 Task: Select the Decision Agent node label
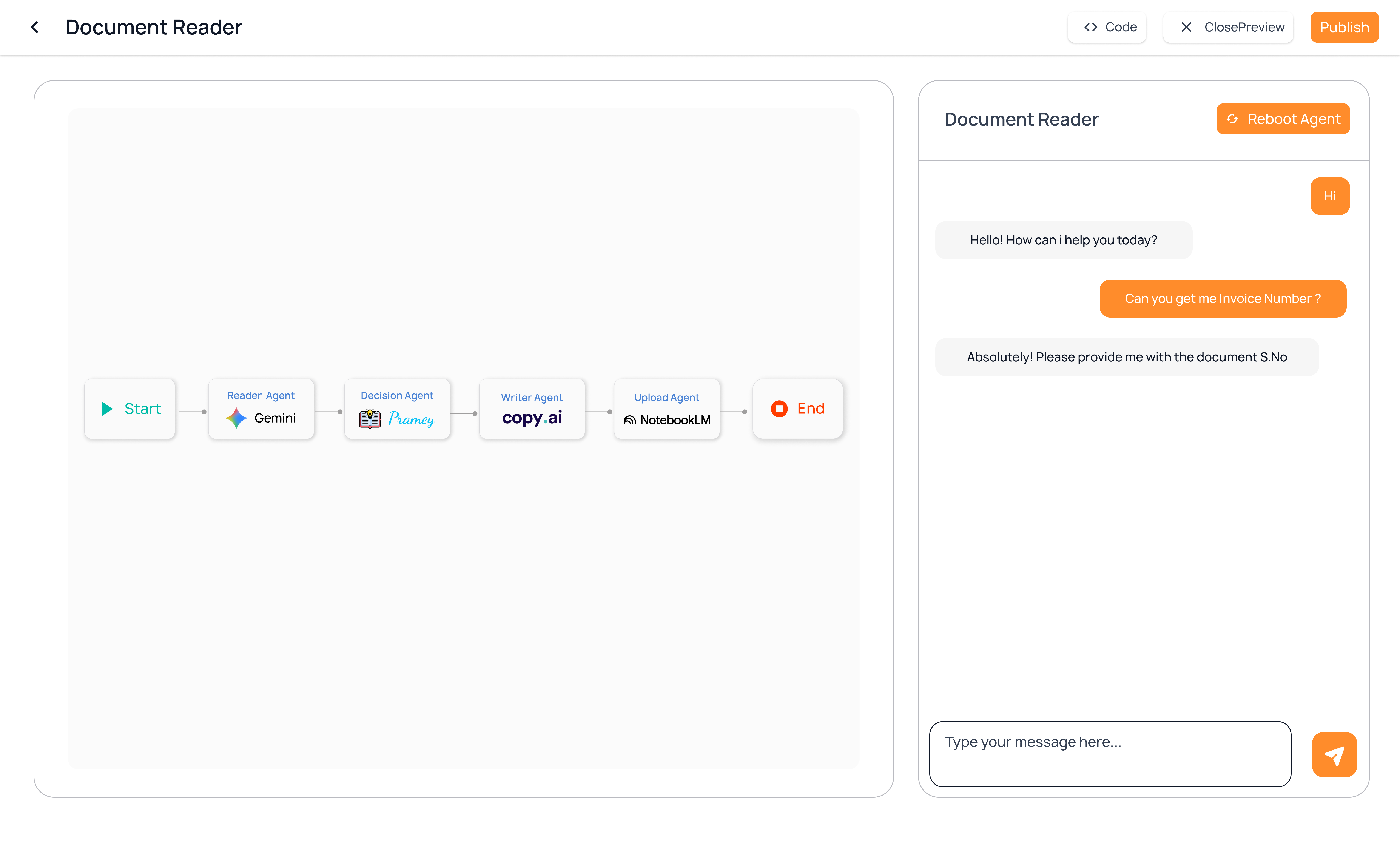click(397, 396)
